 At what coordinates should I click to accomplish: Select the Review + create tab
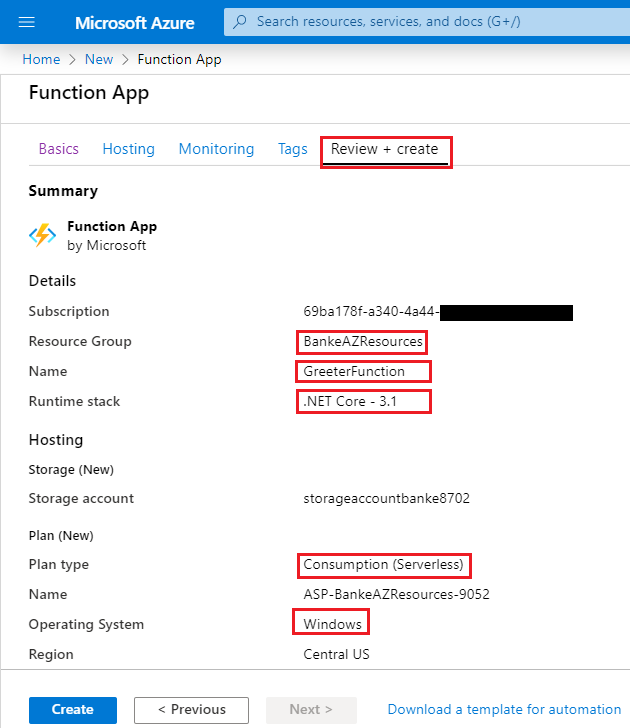pyautogui.click(x=385, y=149)
